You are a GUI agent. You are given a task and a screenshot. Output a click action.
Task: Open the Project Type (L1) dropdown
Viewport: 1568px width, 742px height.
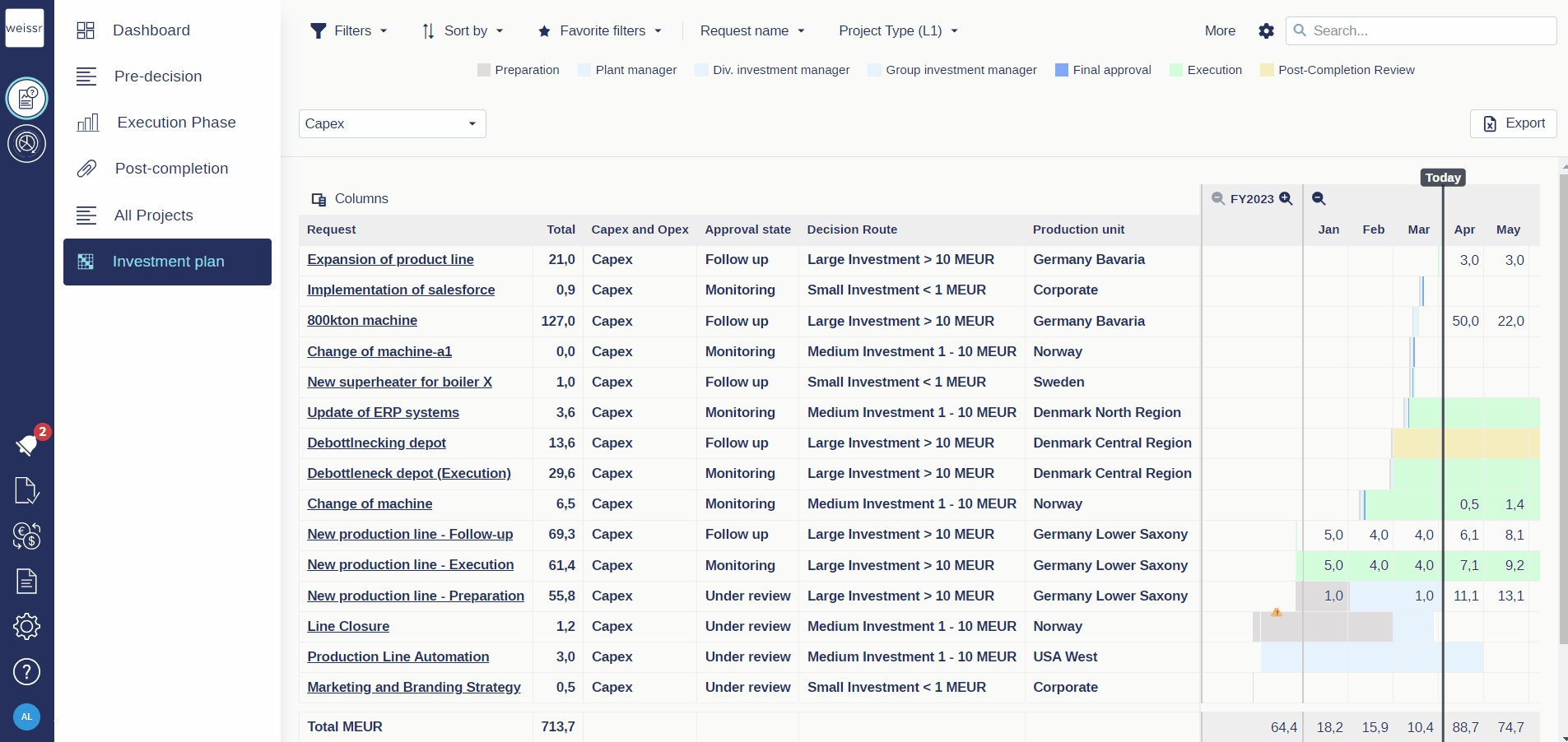[899, 31]
